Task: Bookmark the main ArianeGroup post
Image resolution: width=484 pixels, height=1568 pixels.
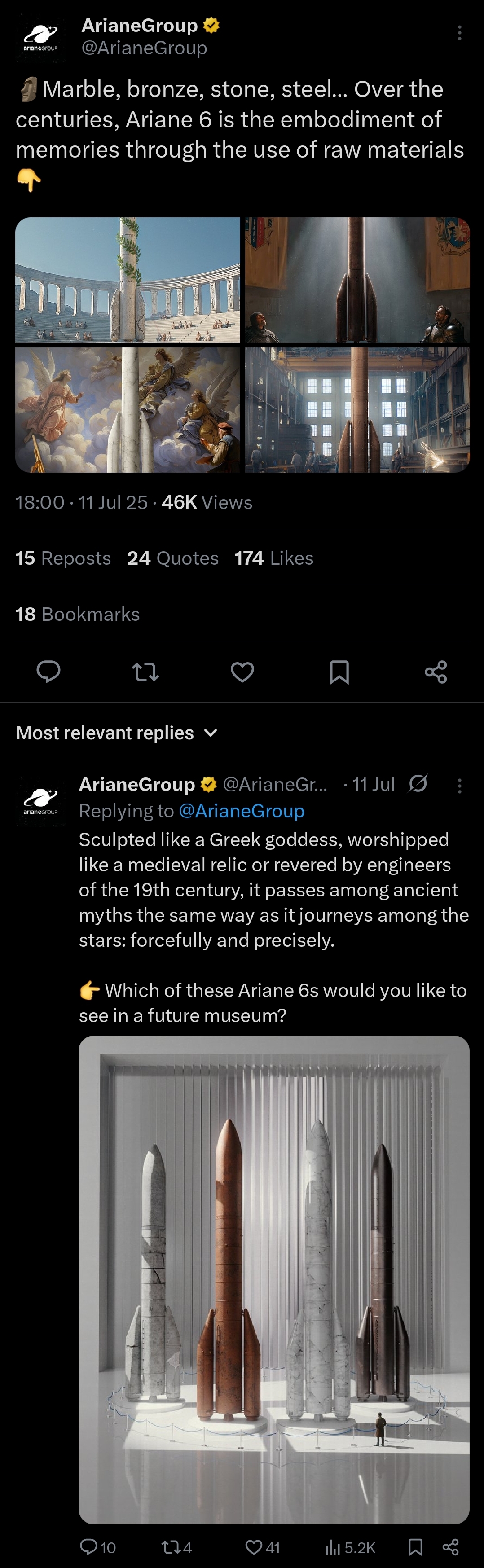Action: point(339,672)
